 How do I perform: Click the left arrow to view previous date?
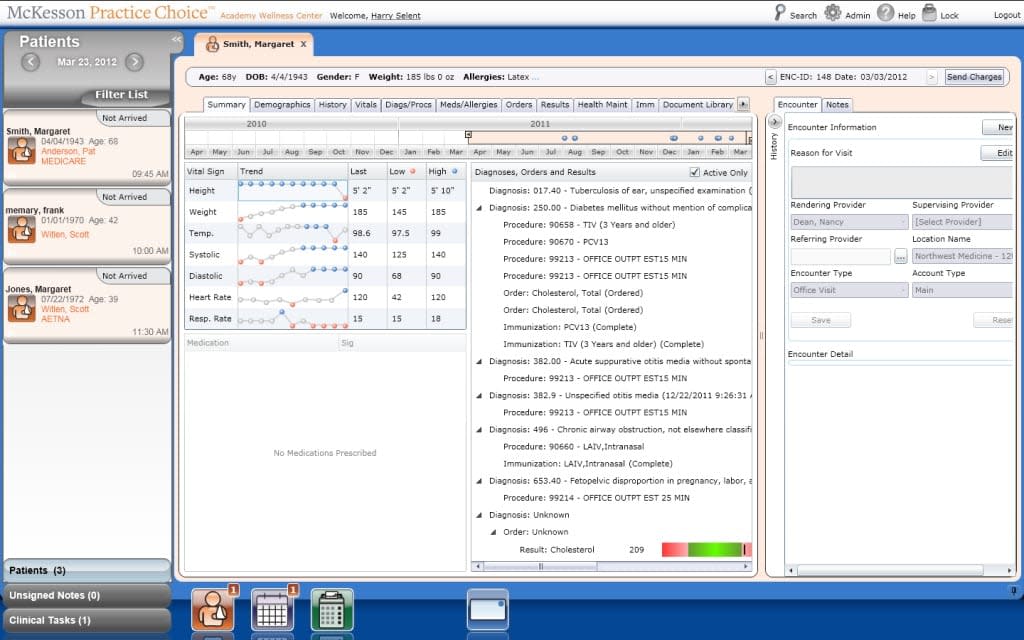(30, 60)
